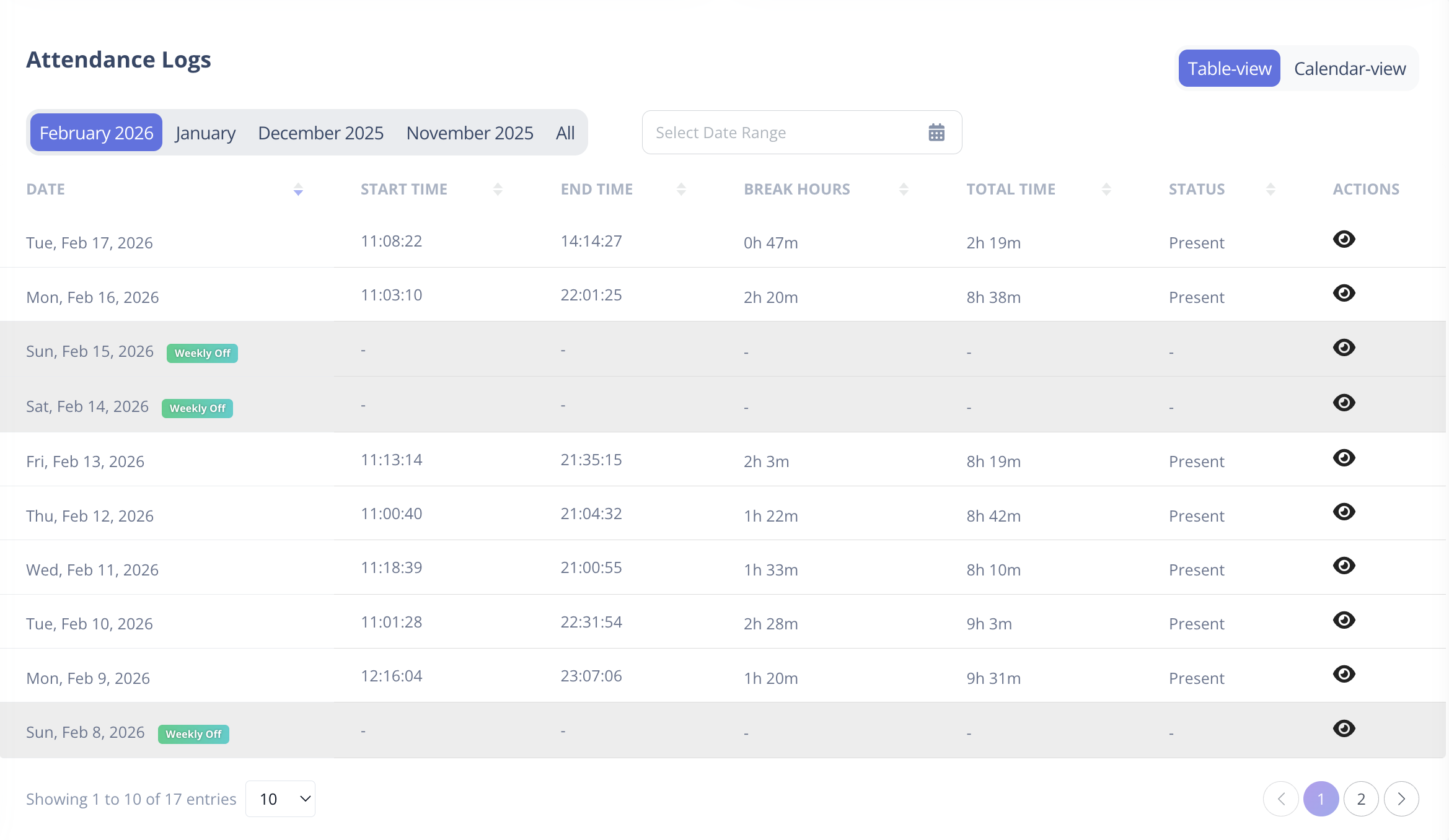
Task: View details for Tue, Feb 10, 2026
Action: (x=1344, y=620)
